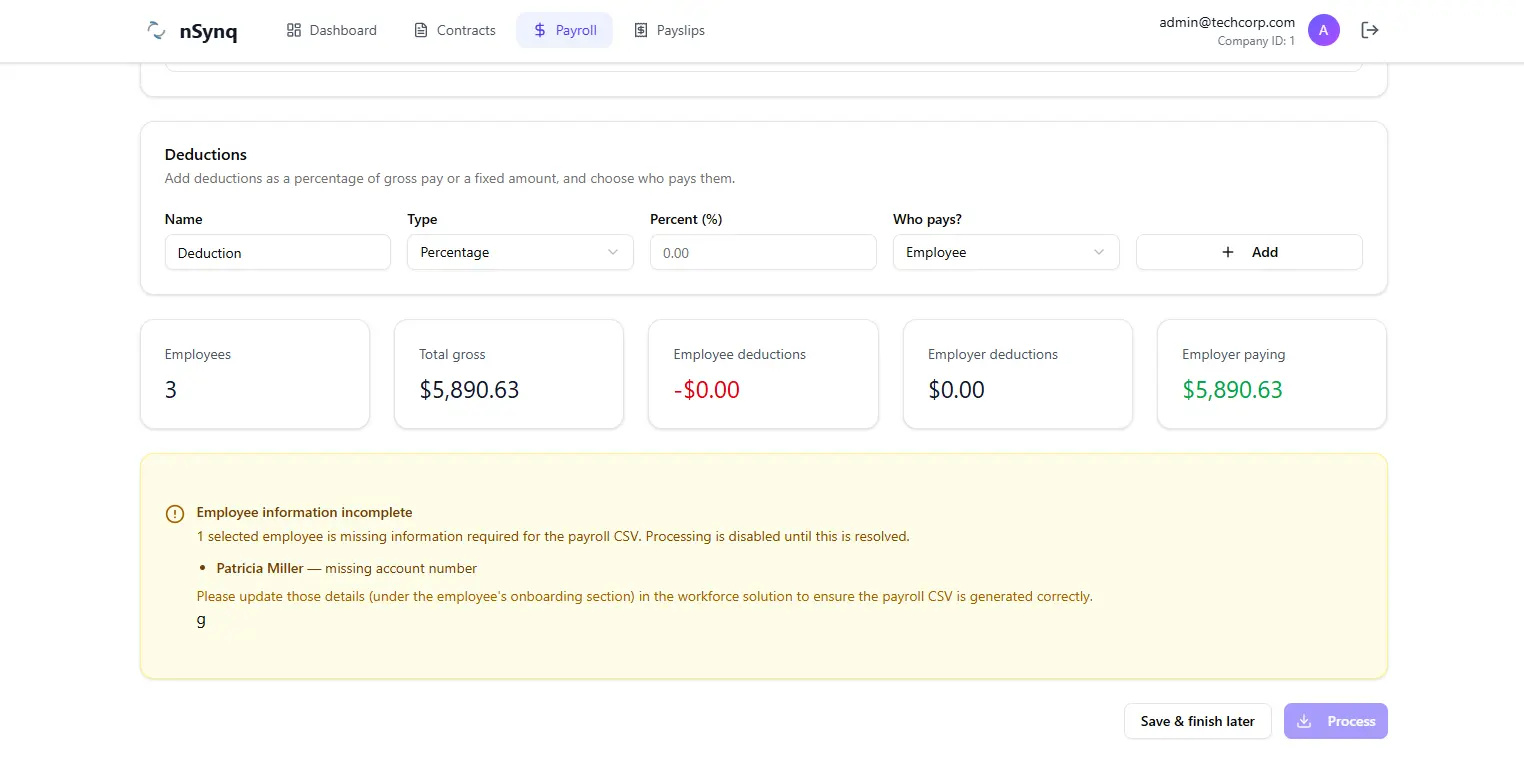Expand the Who pays dropdown
The image size is (1524, 764).
[1006, 252]
